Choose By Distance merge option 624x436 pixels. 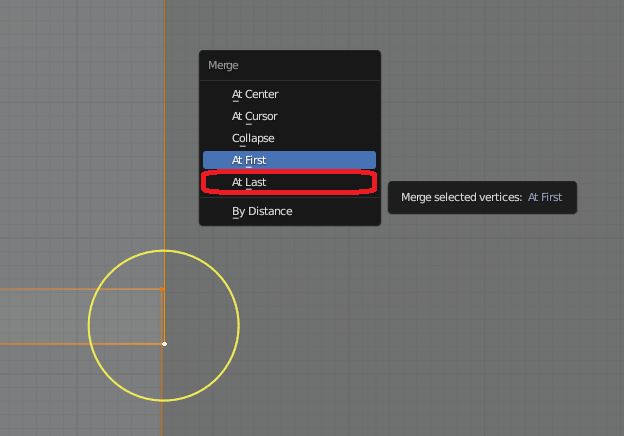[x=289, y=211]
